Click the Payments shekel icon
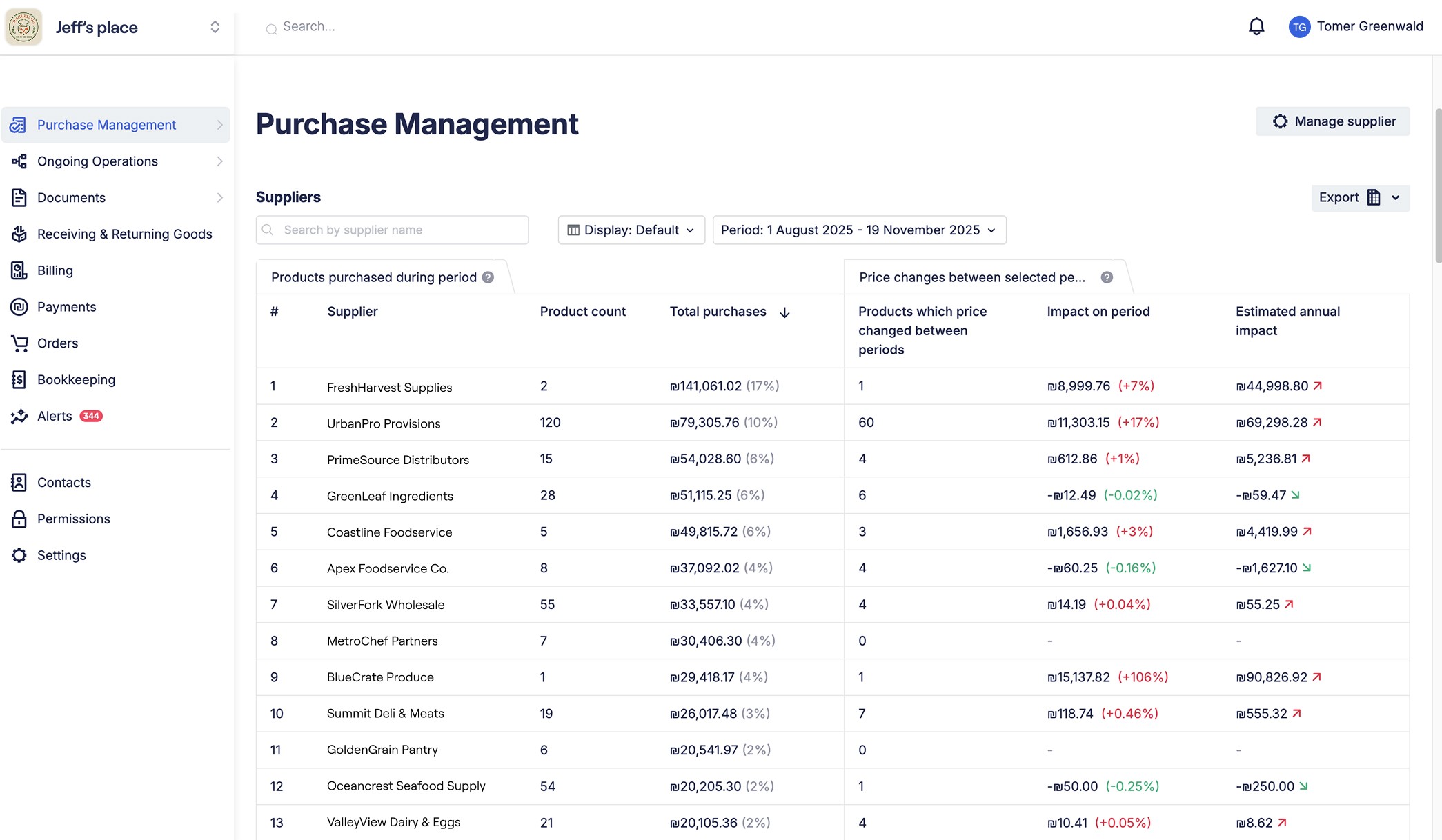 (19, 307)
